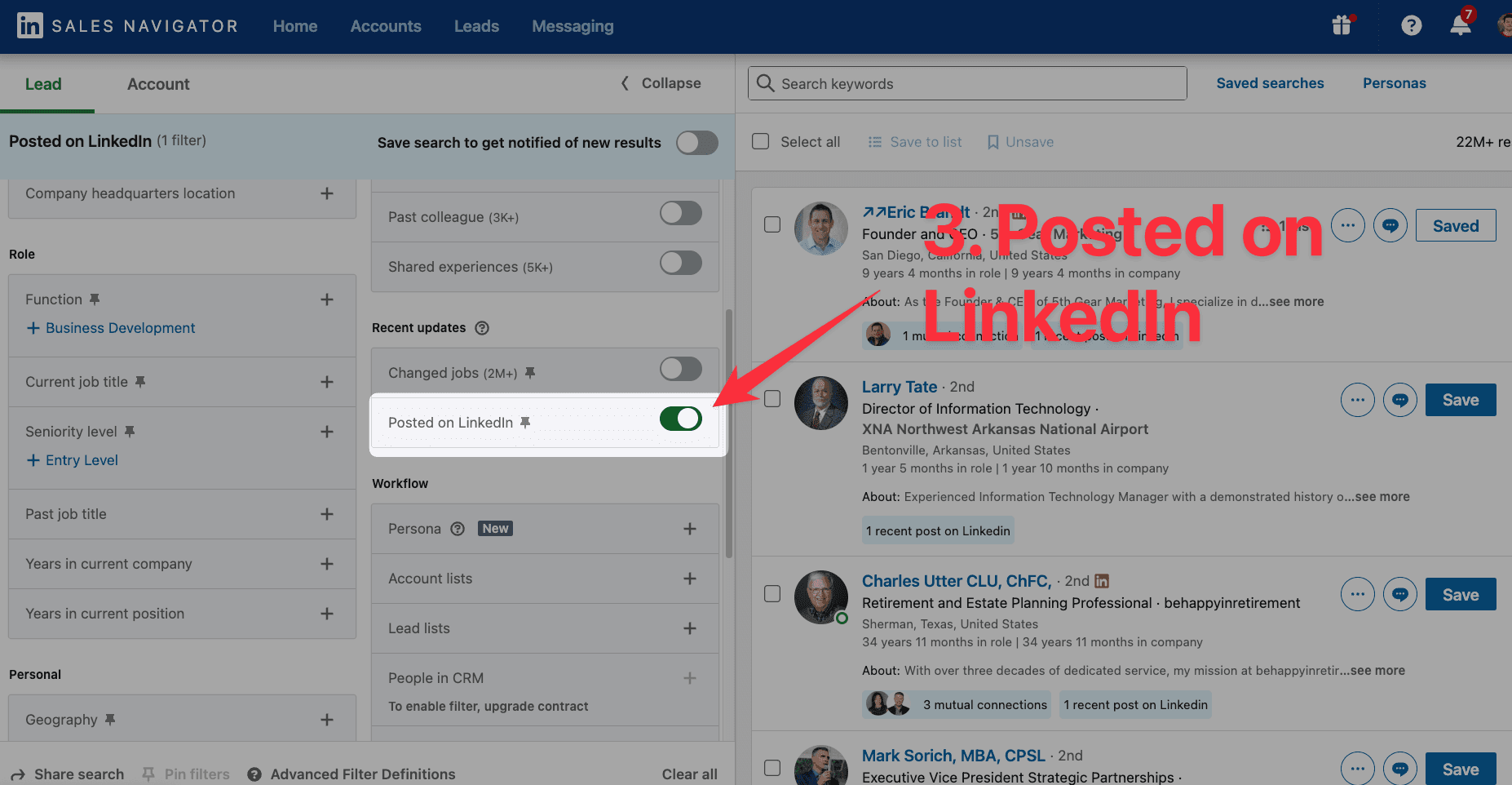The image size is (1512, 785).
Task: Tick the checkbox for Mark Sorich
Action: pos(772,768)
